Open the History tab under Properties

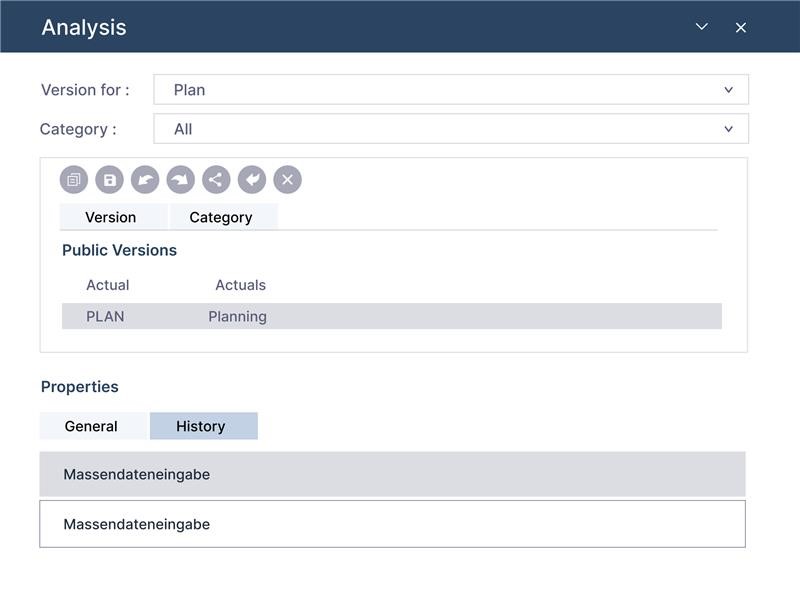tap(204, 425)
